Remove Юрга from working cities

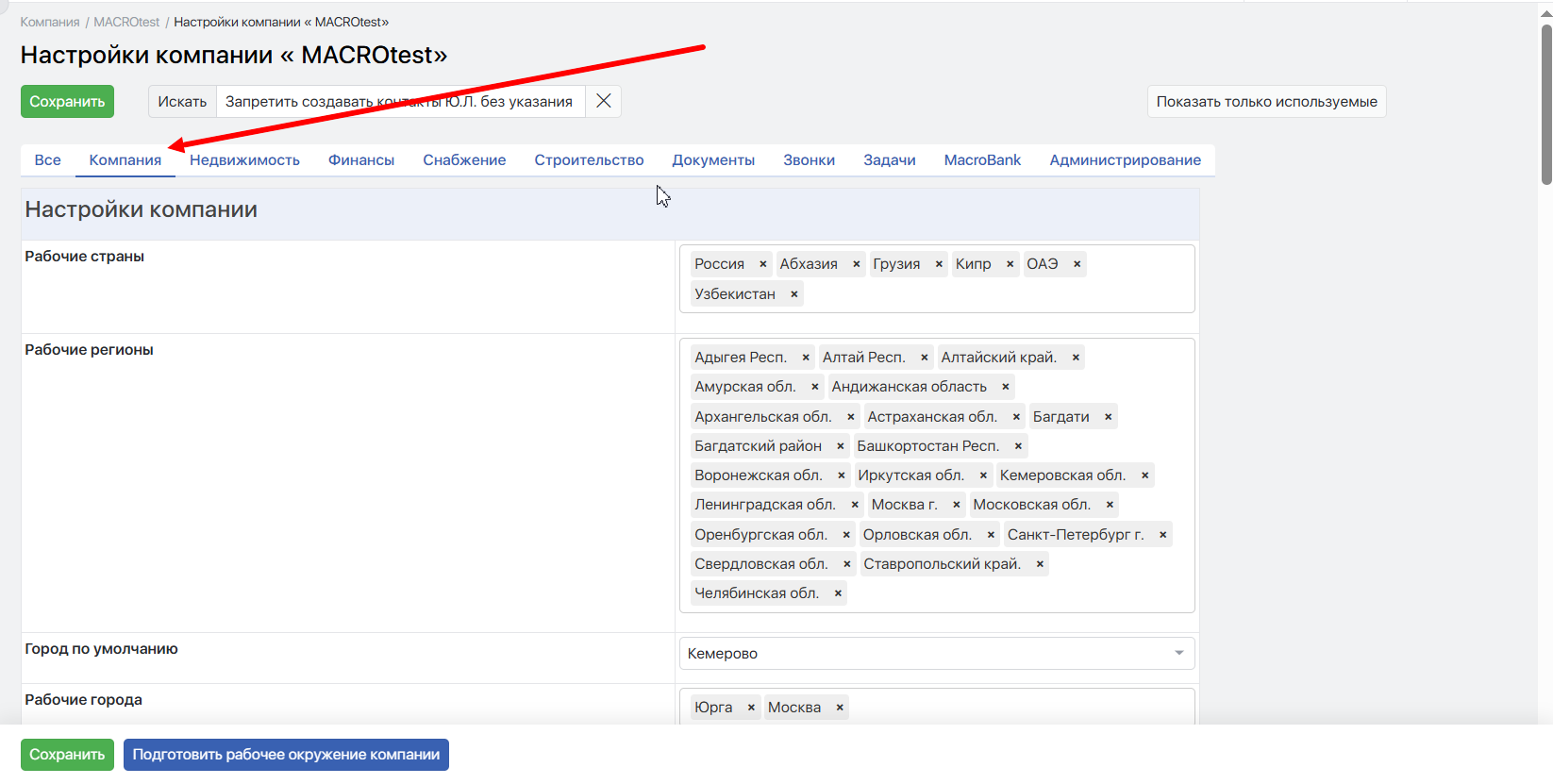tap(751, 708)
